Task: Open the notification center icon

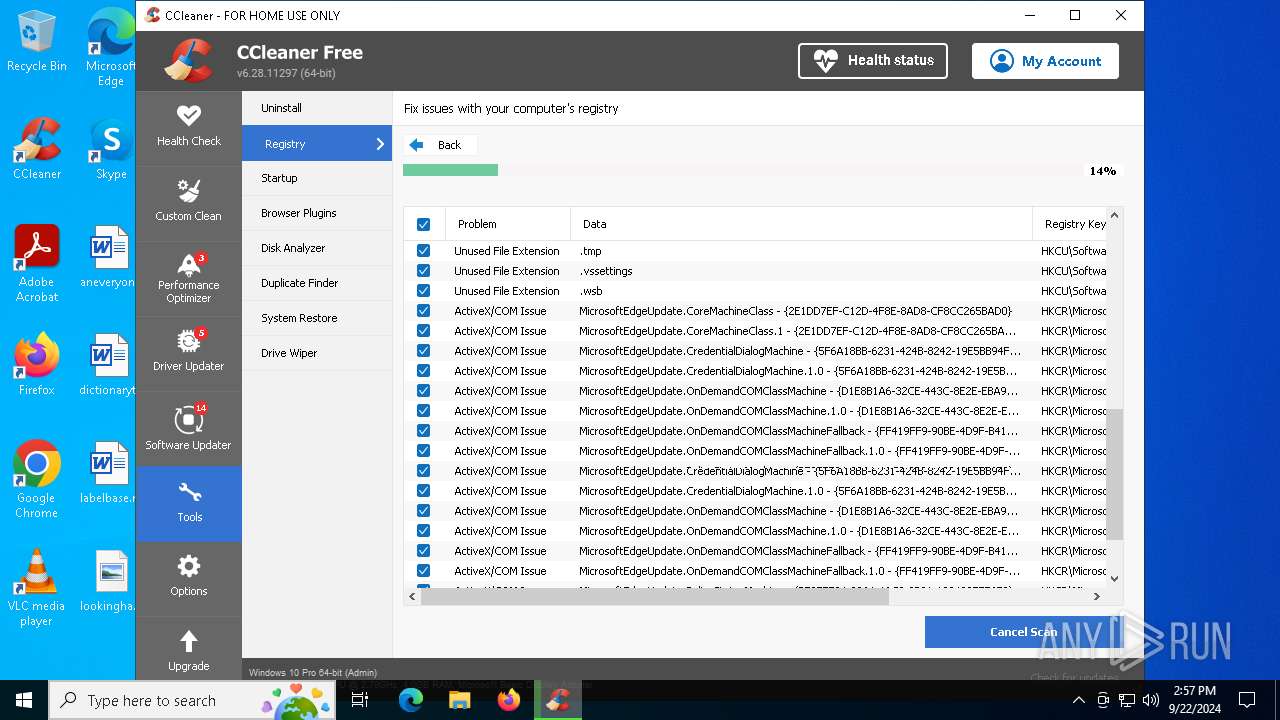Action: pos(1247,700)
